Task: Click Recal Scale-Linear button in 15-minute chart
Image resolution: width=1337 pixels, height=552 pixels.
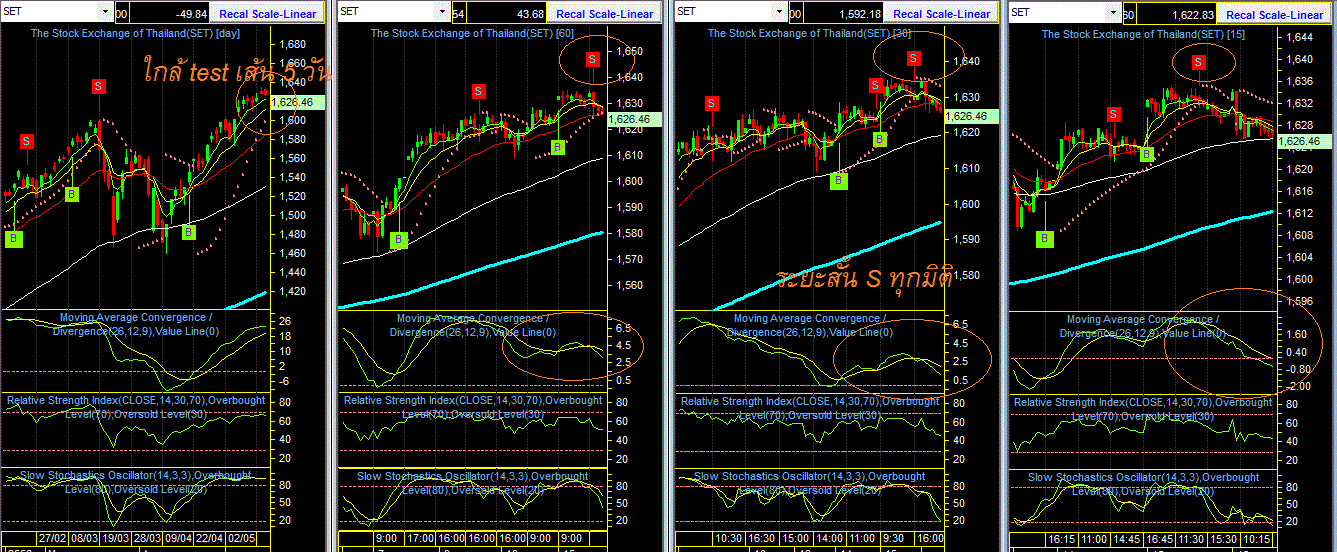Action: [x=1274, y=14]
